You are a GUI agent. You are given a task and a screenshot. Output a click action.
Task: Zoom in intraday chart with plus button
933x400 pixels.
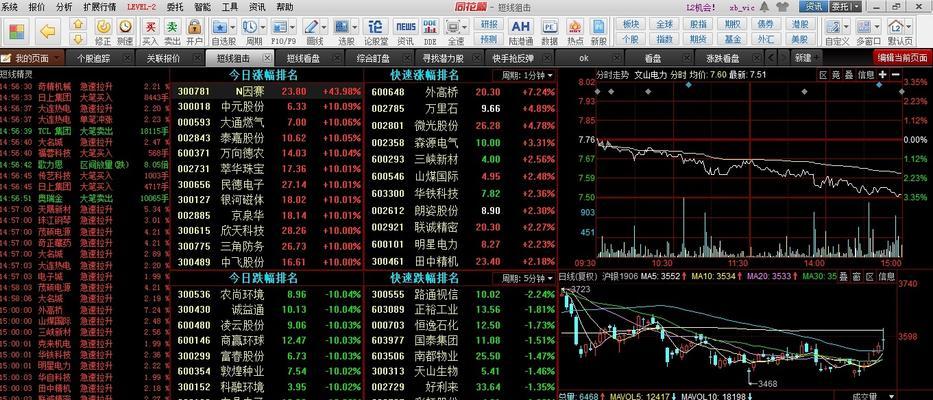(882, 75)
